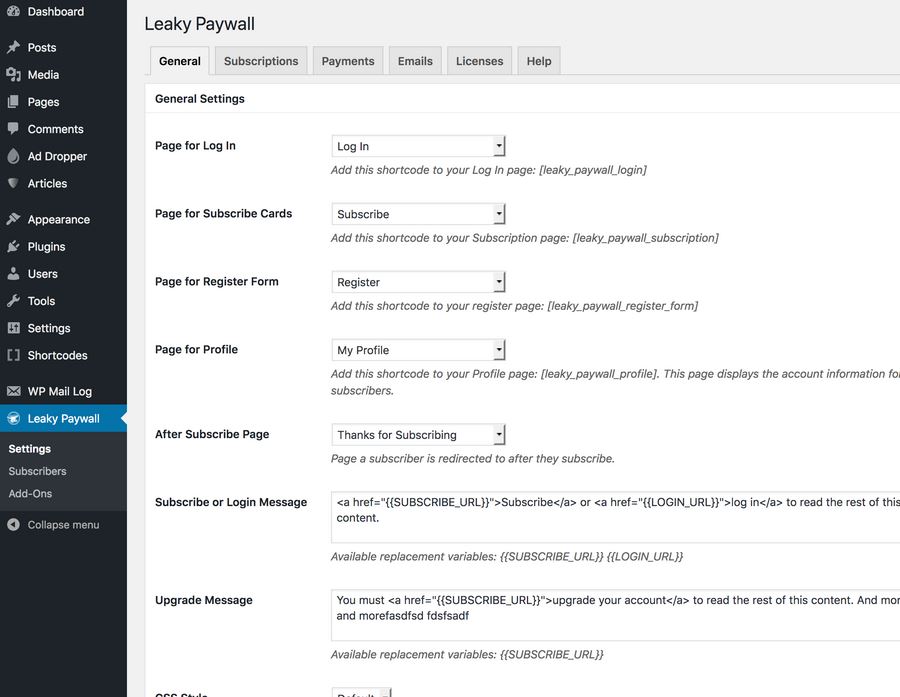Viewport: 900px width, 697px height.
Task: Click Collapse menu button
Action: pyautogui.click(x=63, y=525)
